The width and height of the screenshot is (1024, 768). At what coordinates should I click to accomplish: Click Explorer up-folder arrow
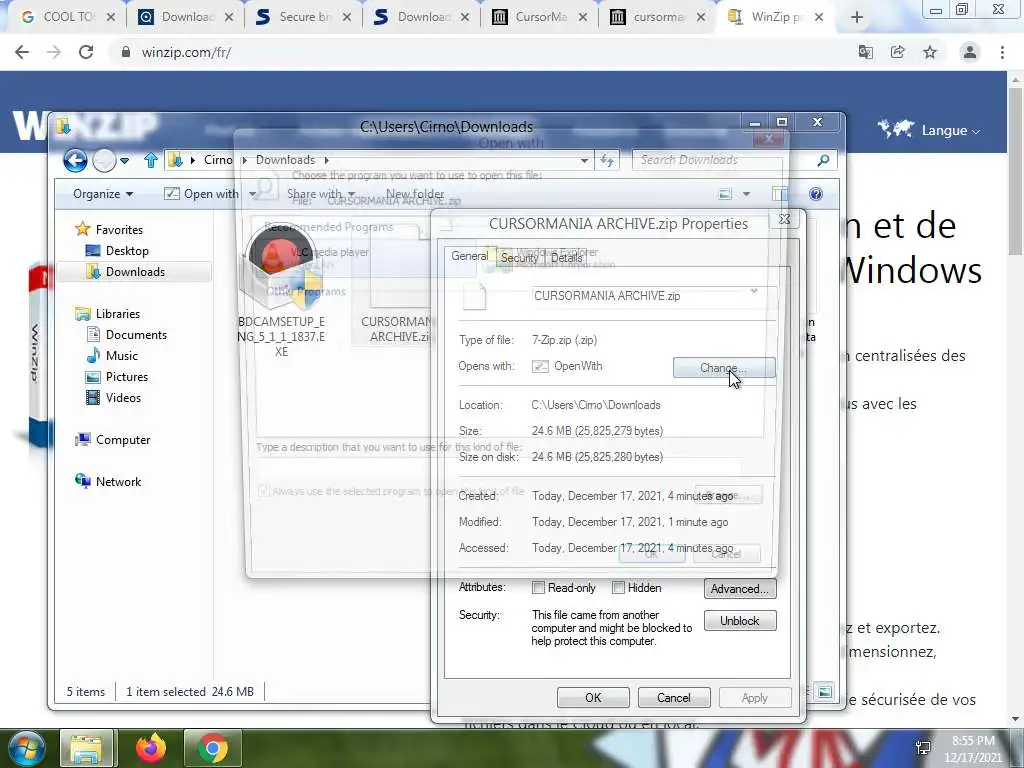pyautogui.click(x=151, y=160)
